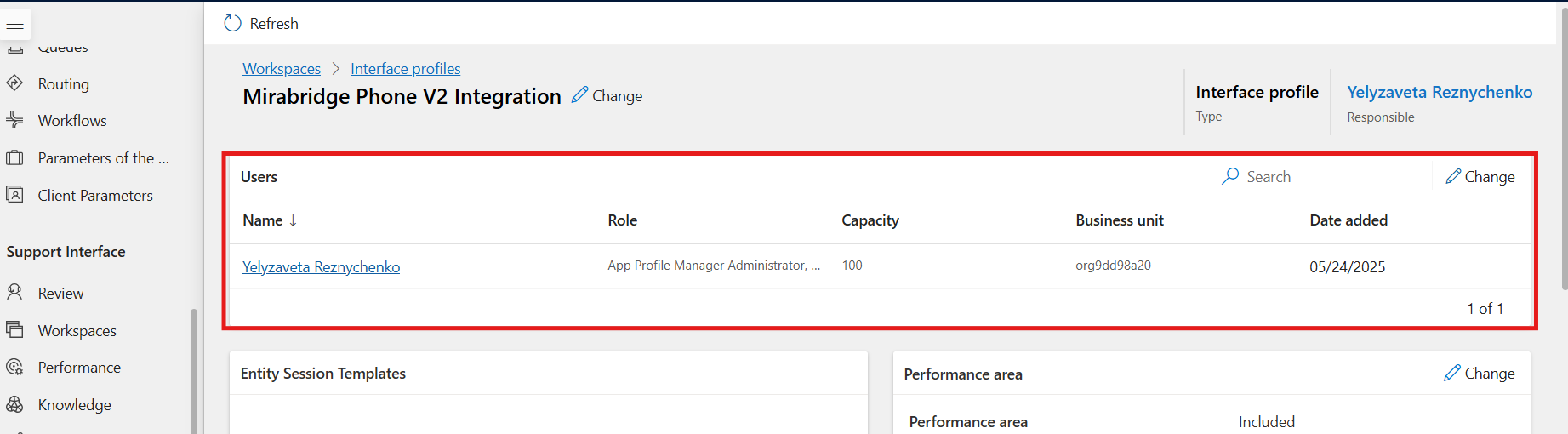This screenshot has height=434, width=1568.
Task: Select the date 05/24/2025 cell
Action: click(1347, 266)
